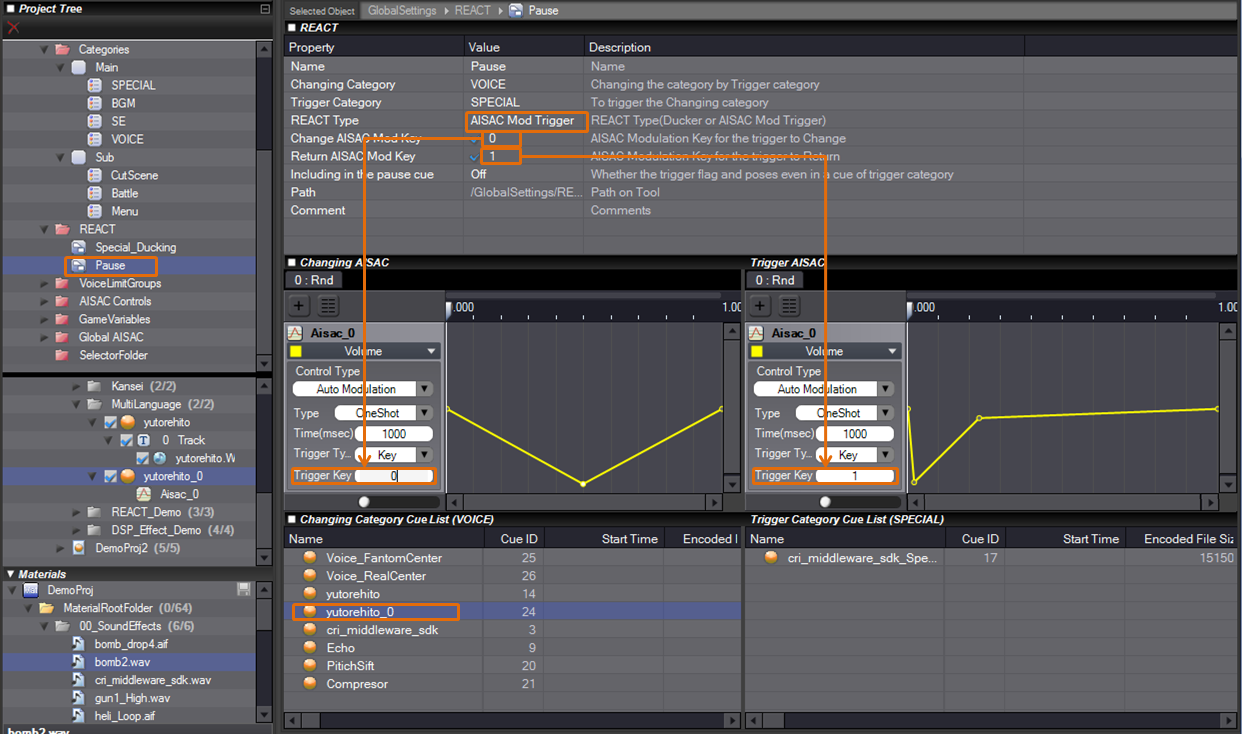Screen dimensions: 1242x734
Task: Click the 0 : Rnd tab in Changing AISAC
Action: [313, 280]
